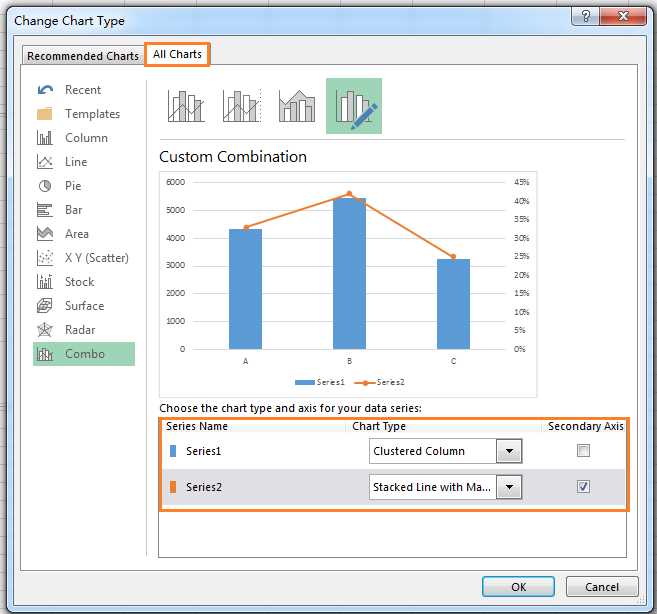
Task: Click the Series1 legend entry in preview
Action: click(x=320, y=382)
